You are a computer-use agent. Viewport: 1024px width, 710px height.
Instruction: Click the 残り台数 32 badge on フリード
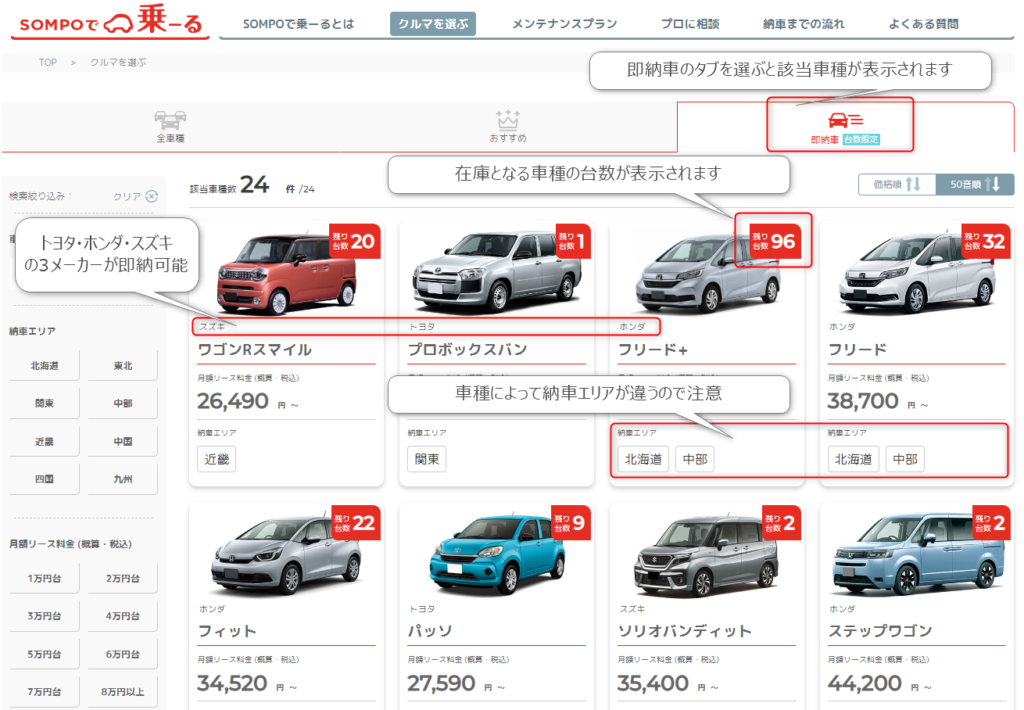click(x=985, y=241)
